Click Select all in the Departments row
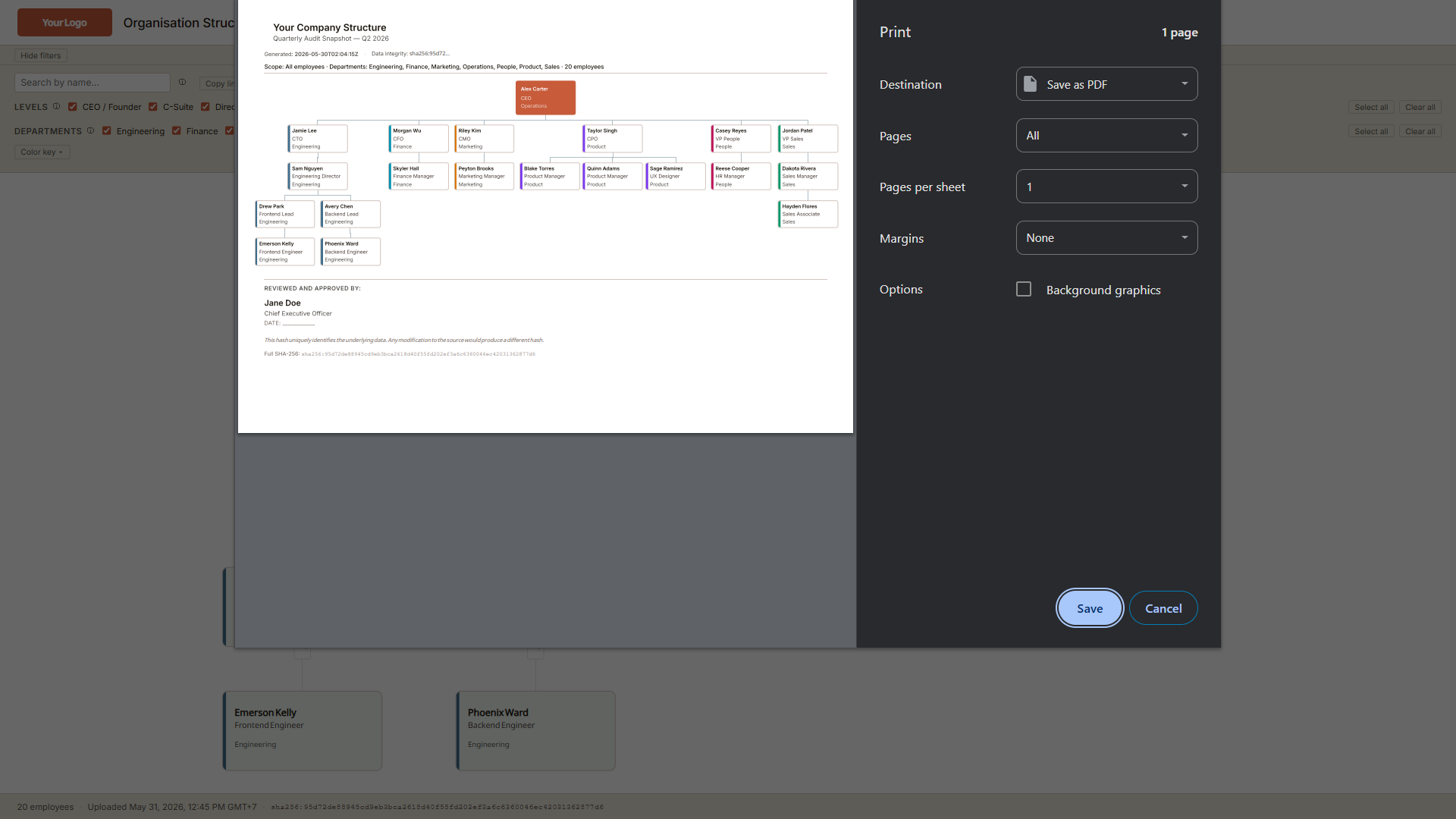 pos(1371,131)
